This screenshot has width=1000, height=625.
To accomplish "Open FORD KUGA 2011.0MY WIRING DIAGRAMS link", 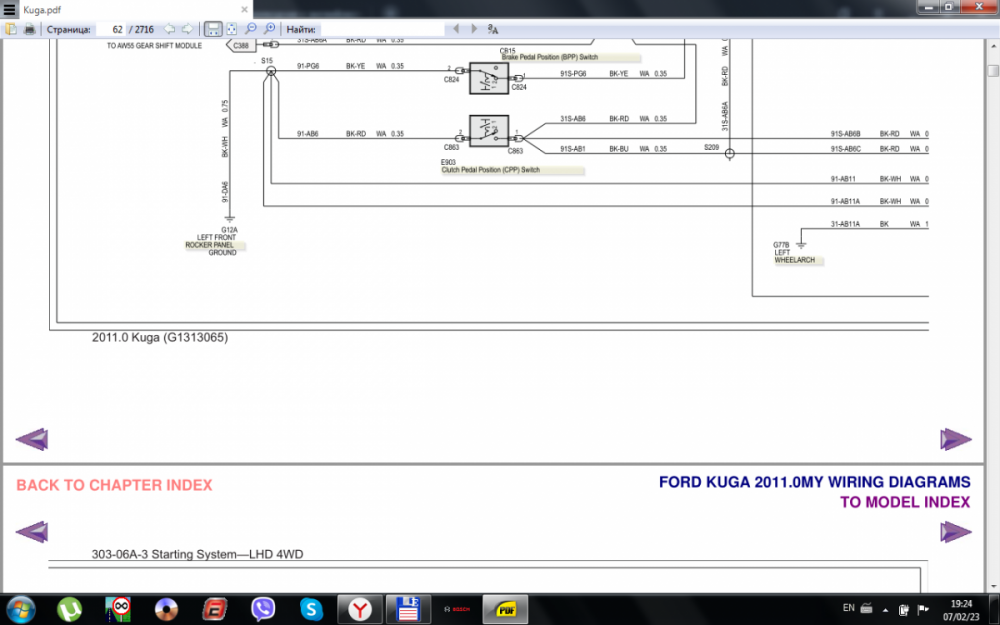I will click(814, 482).
